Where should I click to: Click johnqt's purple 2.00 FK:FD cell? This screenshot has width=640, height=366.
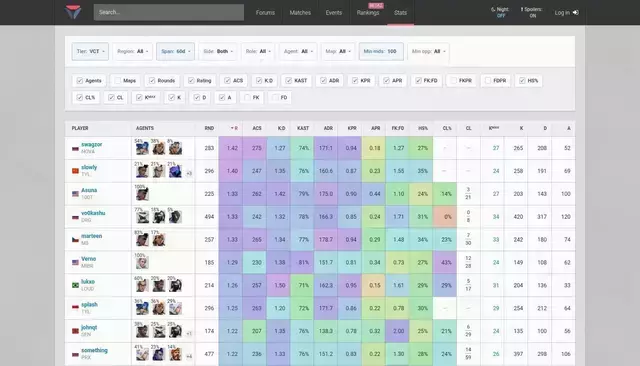point(398,331)
